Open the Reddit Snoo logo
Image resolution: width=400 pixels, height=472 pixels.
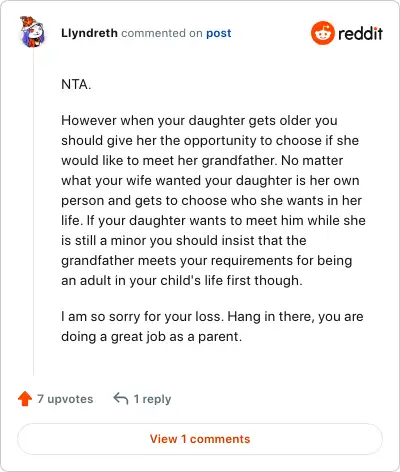pos(322,33)
